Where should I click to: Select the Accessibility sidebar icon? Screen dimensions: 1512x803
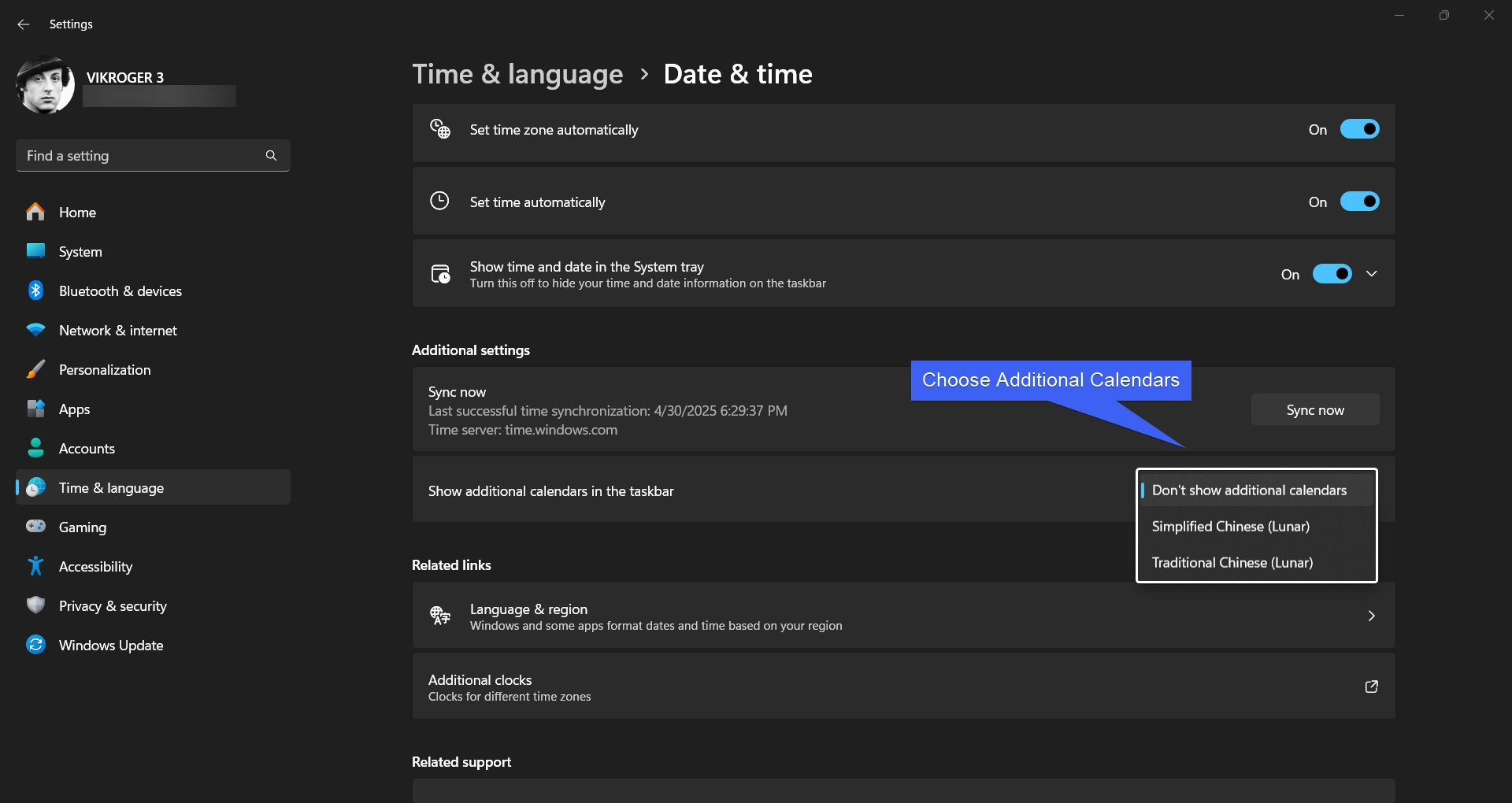coord(35,566)
